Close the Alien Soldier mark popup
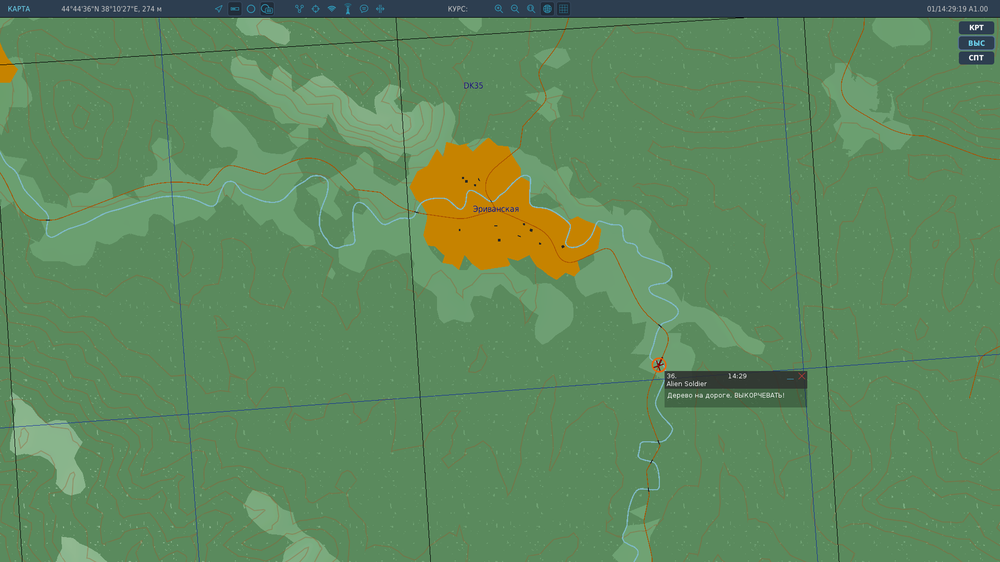The width and height of the screenshot is (1000, 562). (802, 376)
